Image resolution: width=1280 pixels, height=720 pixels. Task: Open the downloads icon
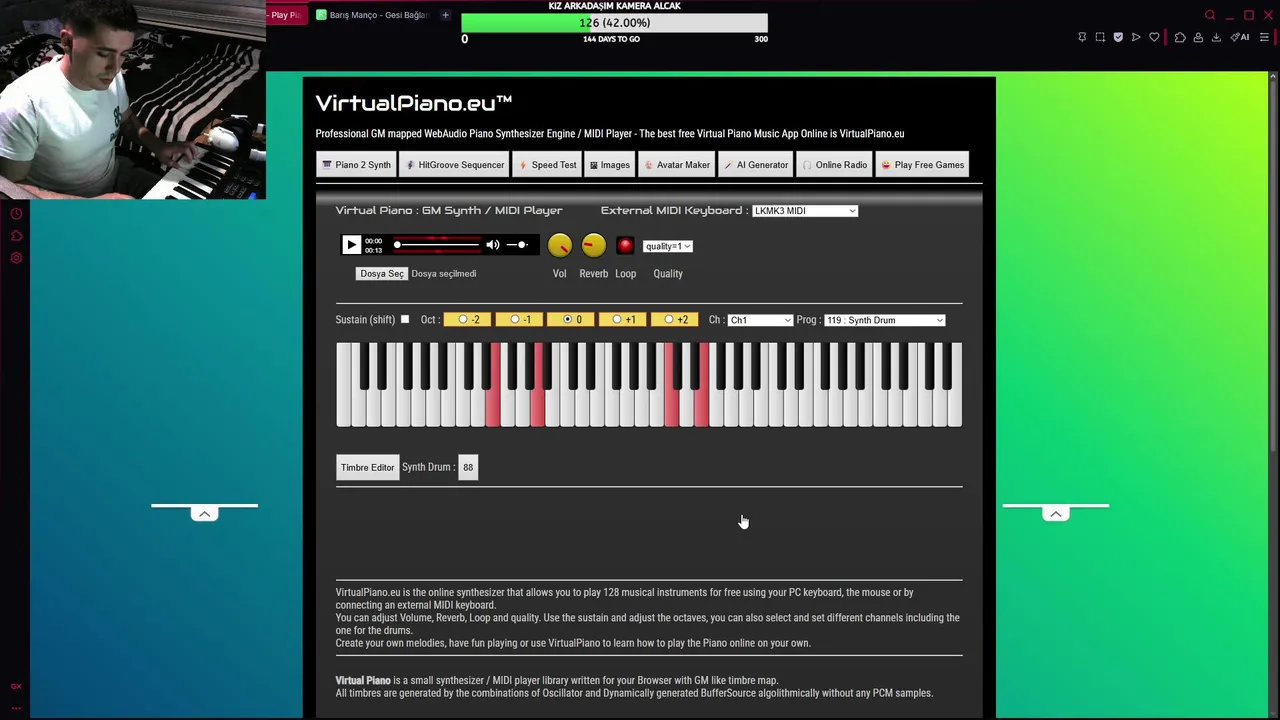1216,37
